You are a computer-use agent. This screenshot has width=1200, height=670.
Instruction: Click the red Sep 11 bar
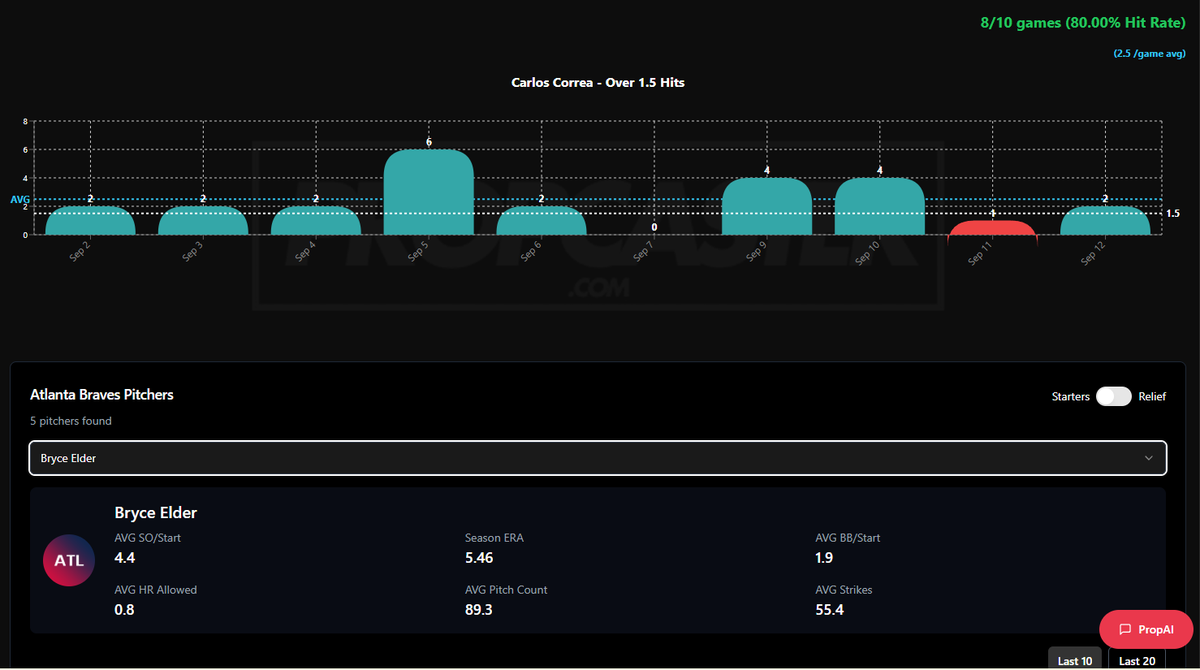(993, 228)
